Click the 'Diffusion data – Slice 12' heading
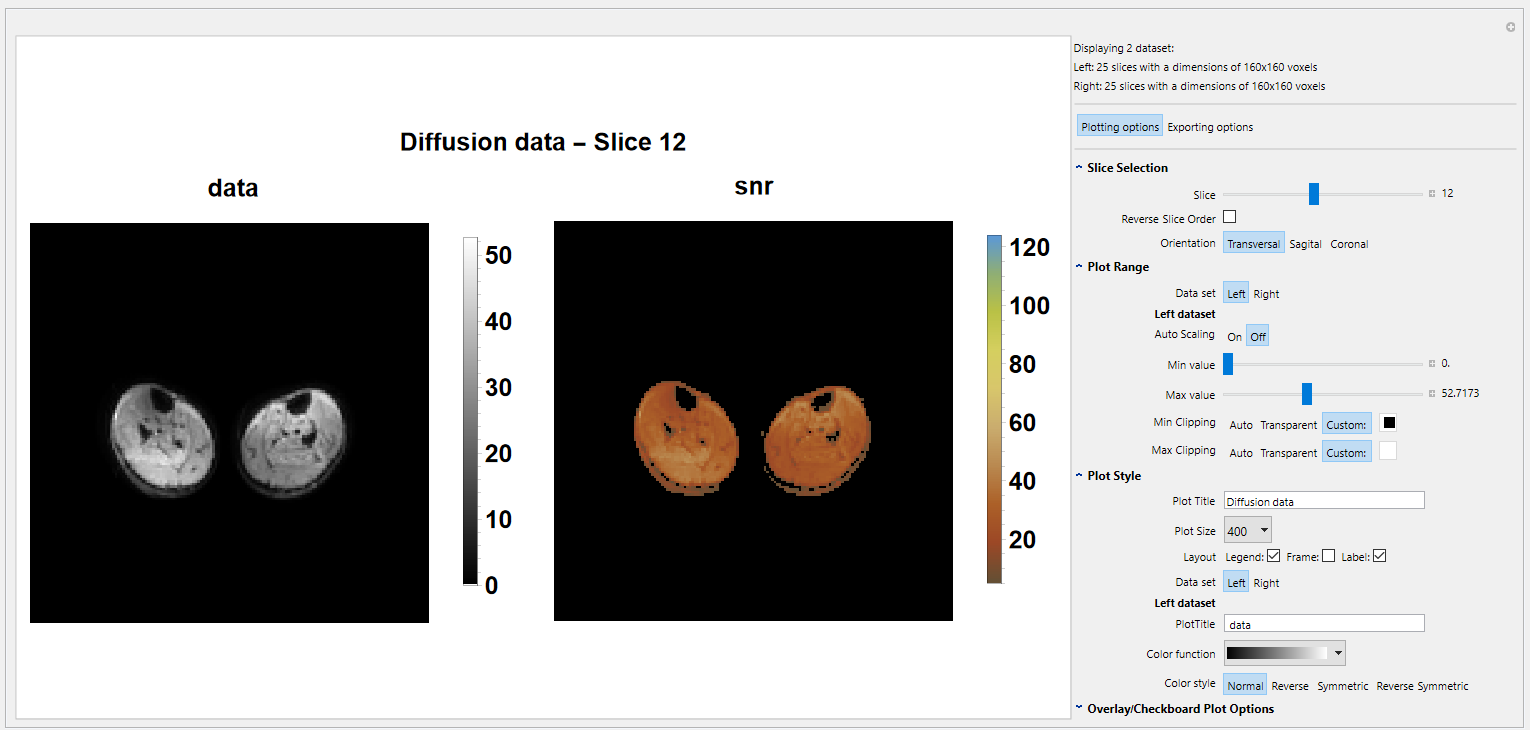Screen dimensions: 1530x730 tap(543, 142)
